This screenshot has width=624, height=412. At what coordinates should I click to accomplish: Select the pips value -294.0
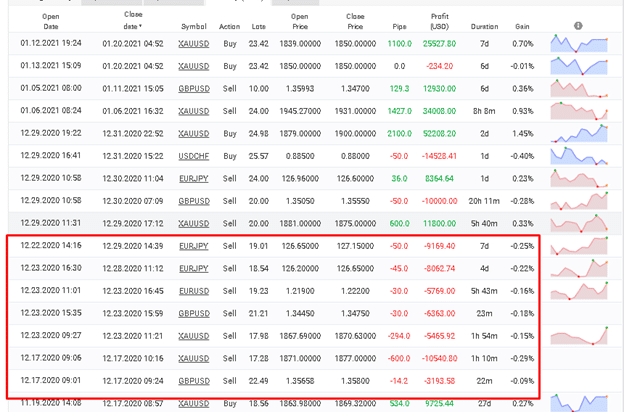click(x=399, y=336)
